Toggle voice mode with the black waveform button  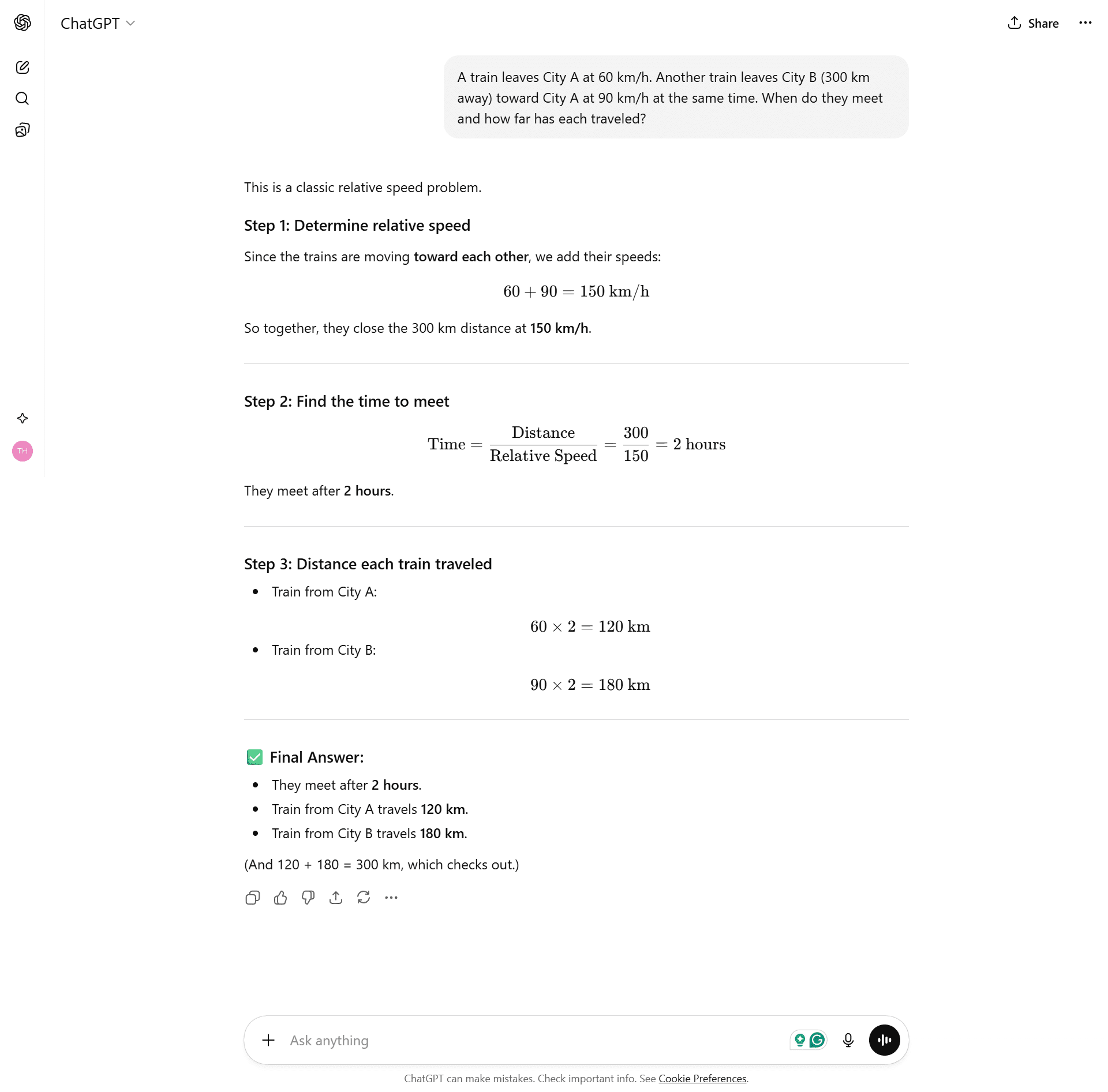(x=884, y=1041)
